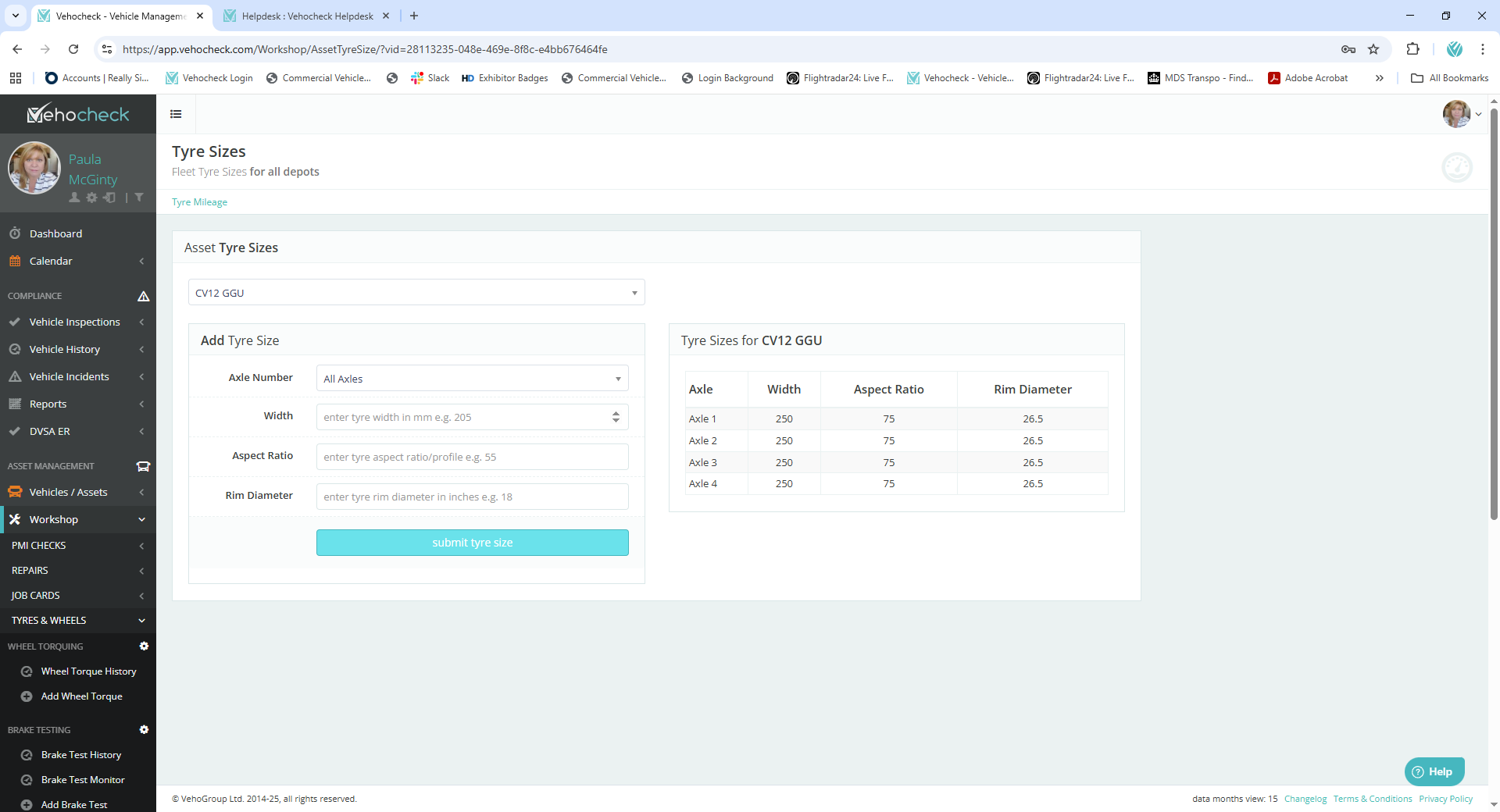Click the logout door icon in sidebar
This screenshot has height=812, width=1500.
109,198
